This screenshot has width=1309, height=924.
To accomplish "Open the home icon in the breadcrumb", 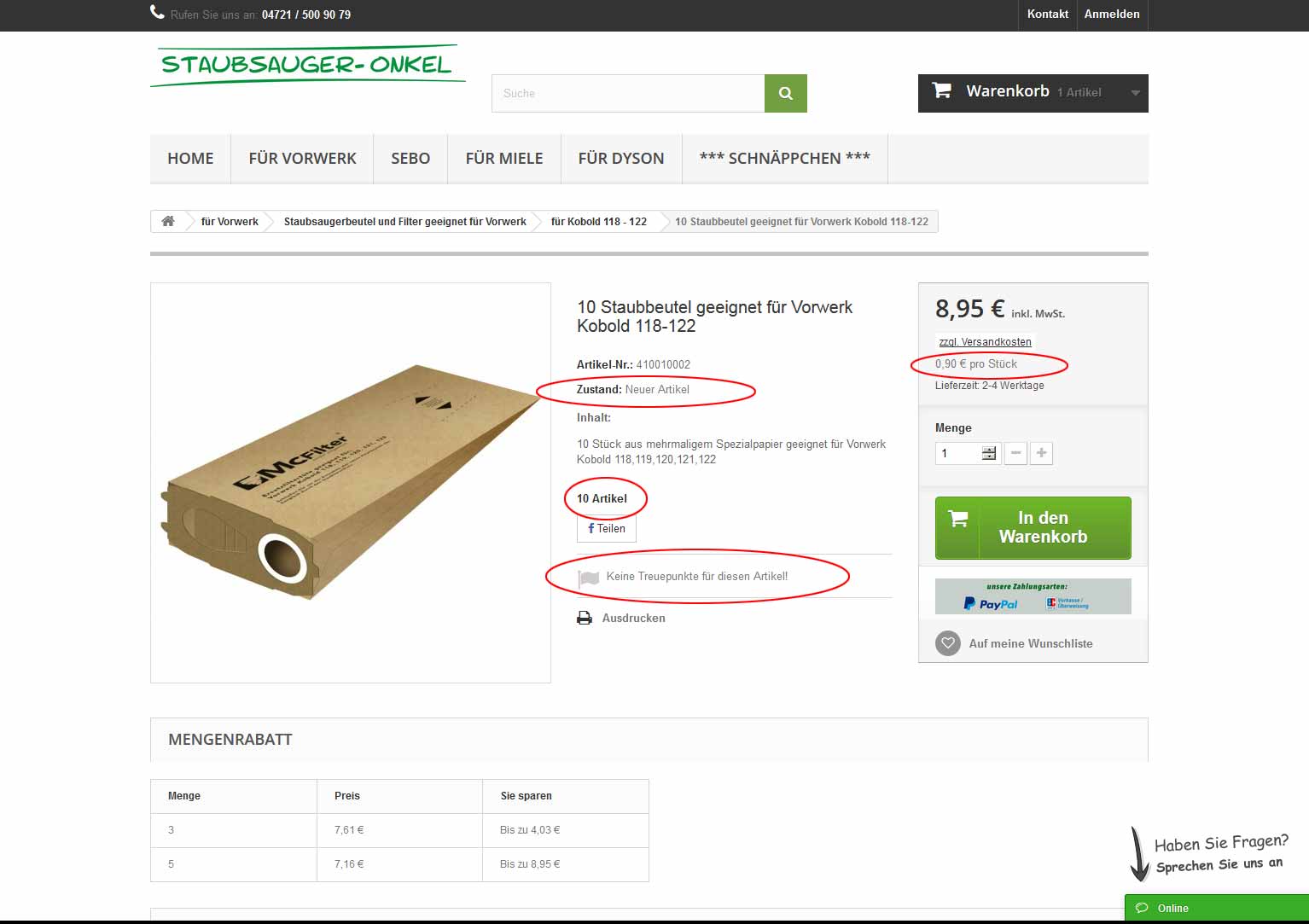I will (x=168, y=221).
